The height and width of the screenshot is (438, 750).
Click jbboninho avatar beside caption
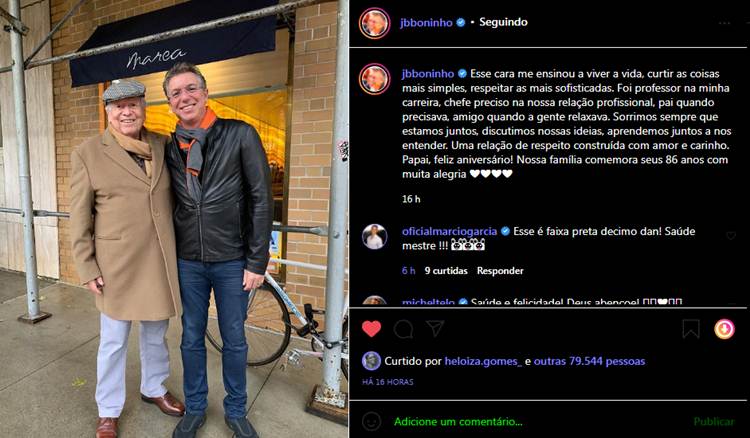pyautogui.click(x=375, y=79)
